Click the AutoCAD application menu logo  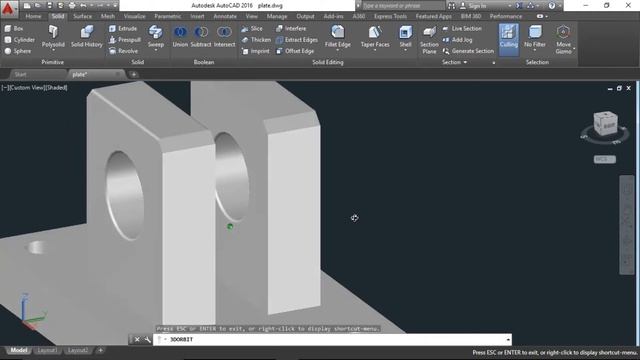(x=9, y=8)
